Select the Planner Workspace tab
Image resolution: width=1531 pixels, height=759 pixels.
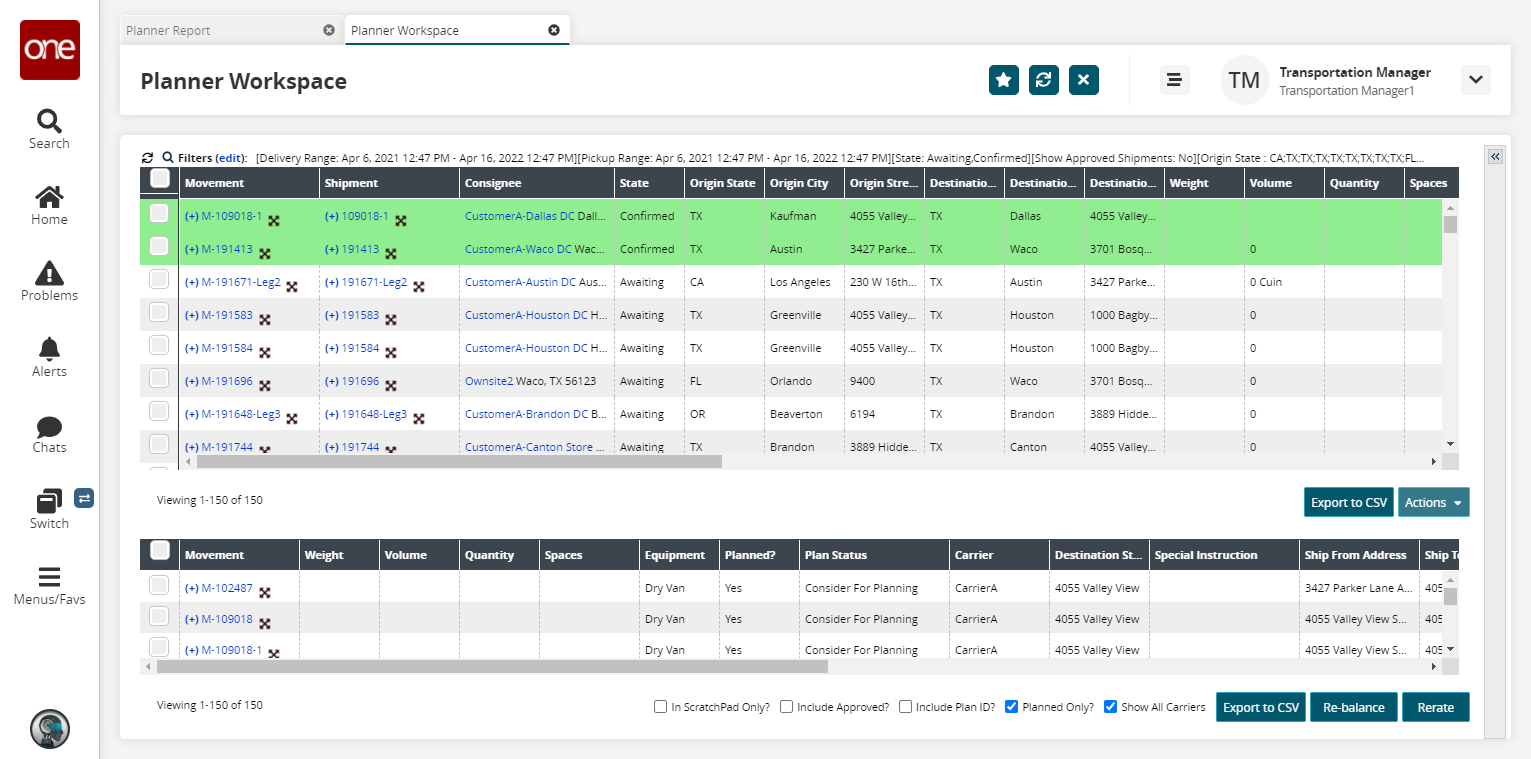[405, 30]
